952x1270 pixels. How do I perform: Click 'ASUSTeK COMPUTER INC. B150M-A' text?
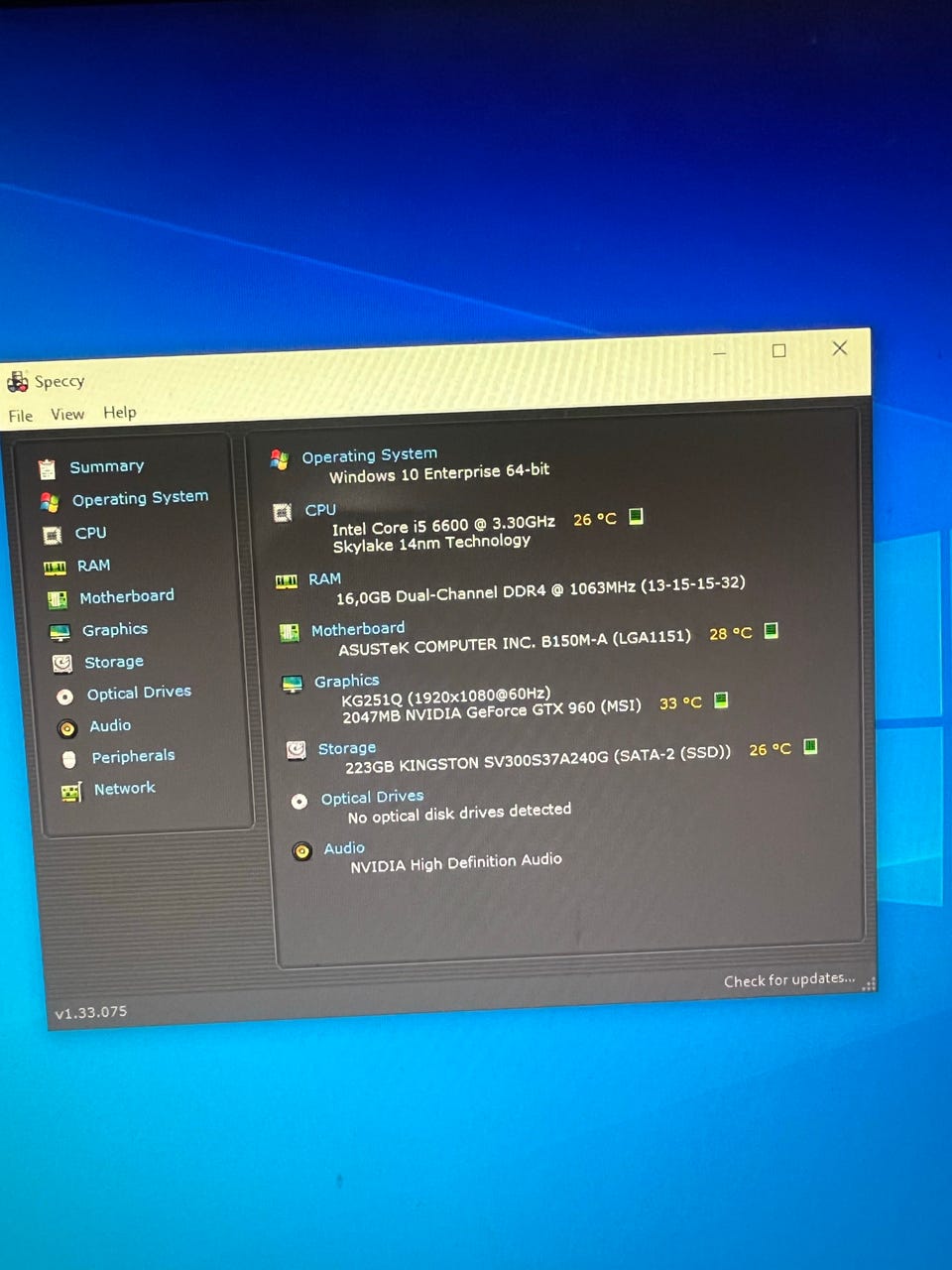pyautogui.click(x=515, y=643)
